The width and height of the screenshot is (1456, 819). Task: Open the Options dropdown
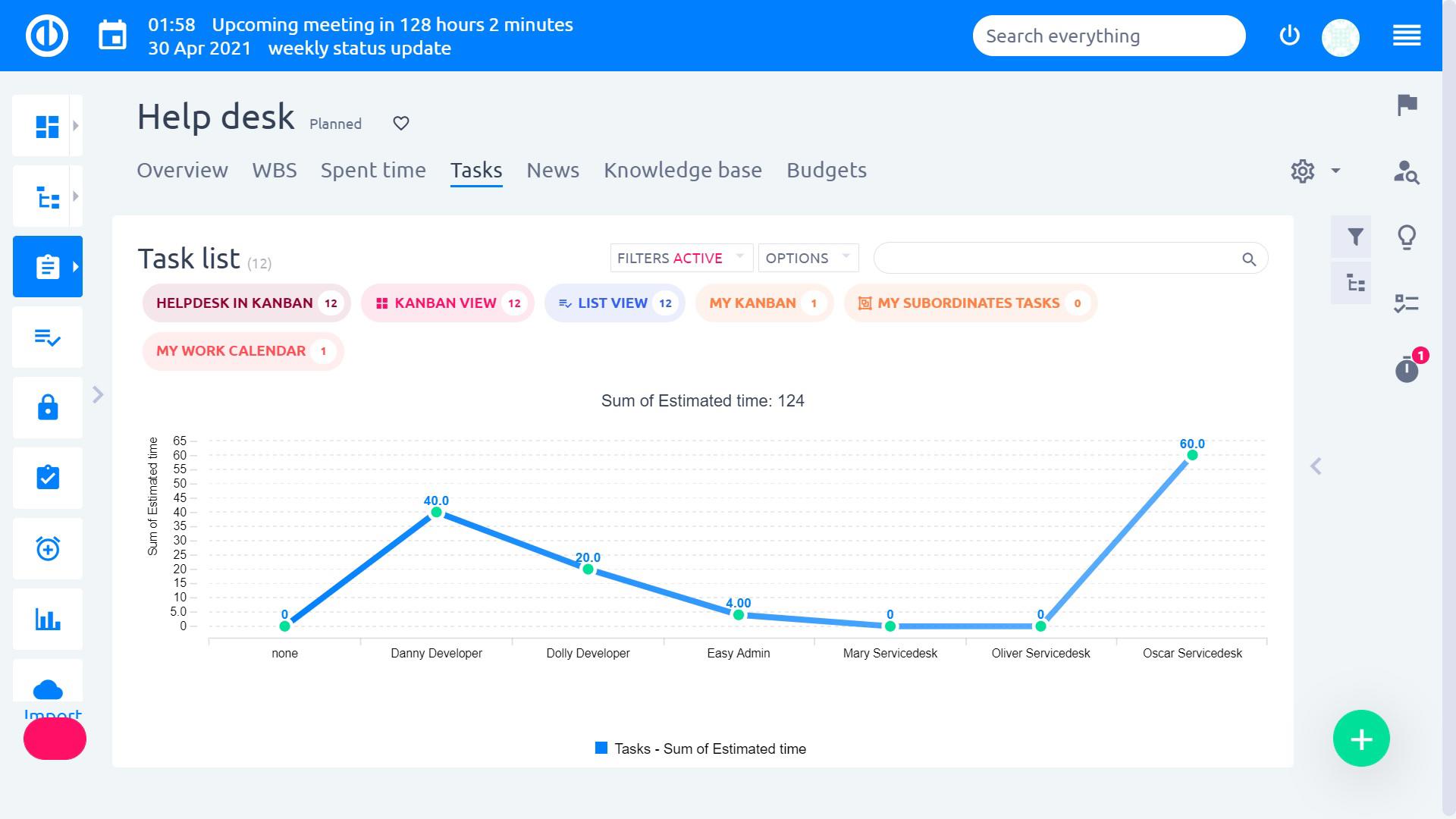pyautogui.click(x=808, y=258)
